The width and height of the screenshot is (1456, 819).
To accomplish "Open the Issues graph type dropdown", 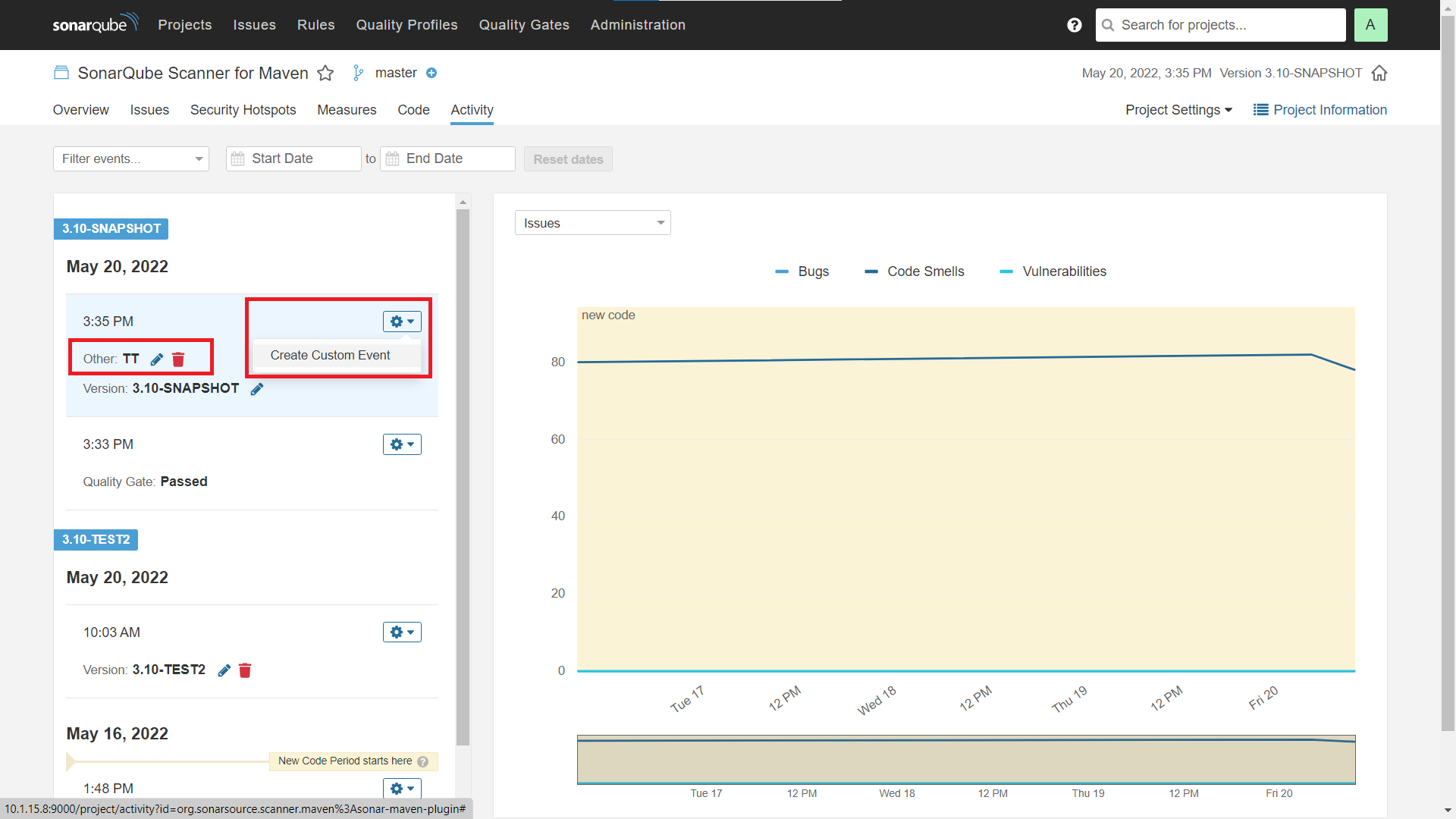I will [x=593, y=223].
